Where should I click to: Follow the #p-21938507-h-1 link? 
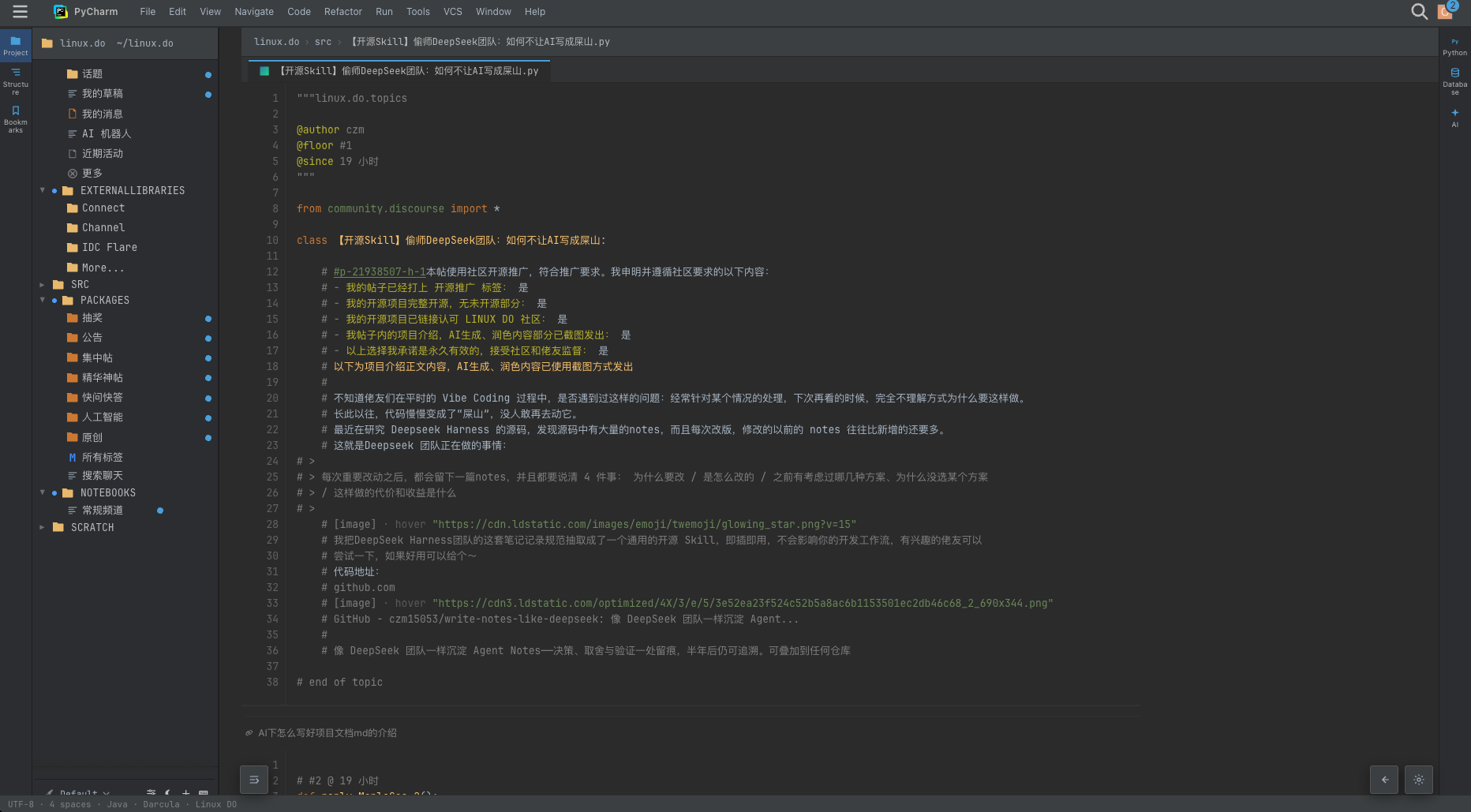click(380, 272)
